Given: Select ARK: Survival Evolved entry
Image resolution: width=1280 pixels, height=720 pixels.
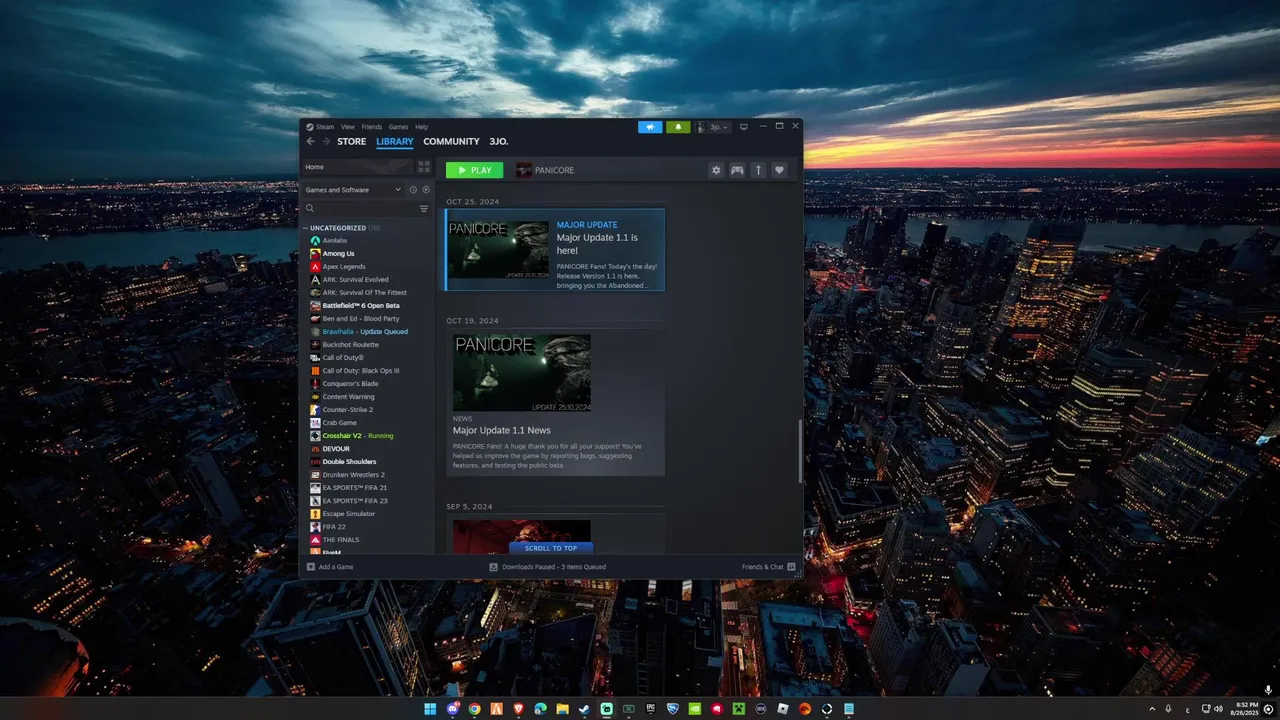Looking at the screenshot, I should click(x=355, y=280).
